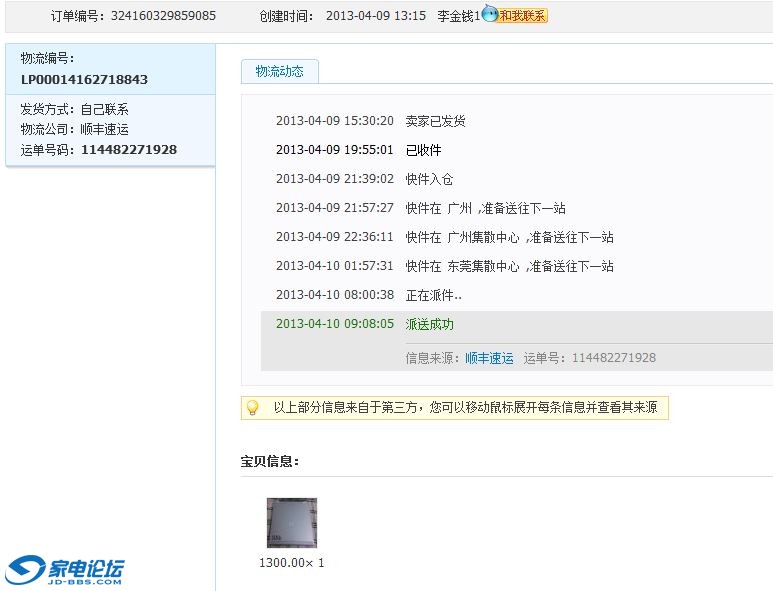Click the 运单号码 114482271928 in the left panel
The image size is (773, 591).
click(x=128, y=149)
